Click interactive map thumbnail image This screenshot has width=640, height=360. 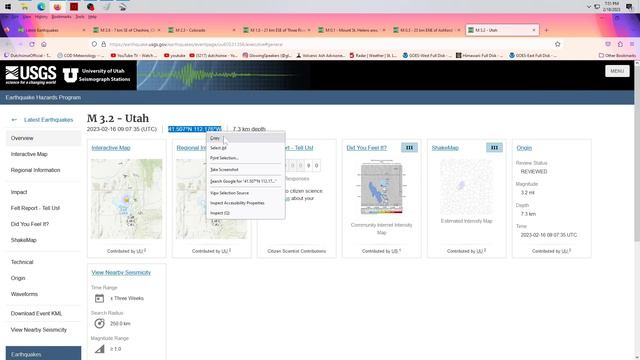point(127,199)
